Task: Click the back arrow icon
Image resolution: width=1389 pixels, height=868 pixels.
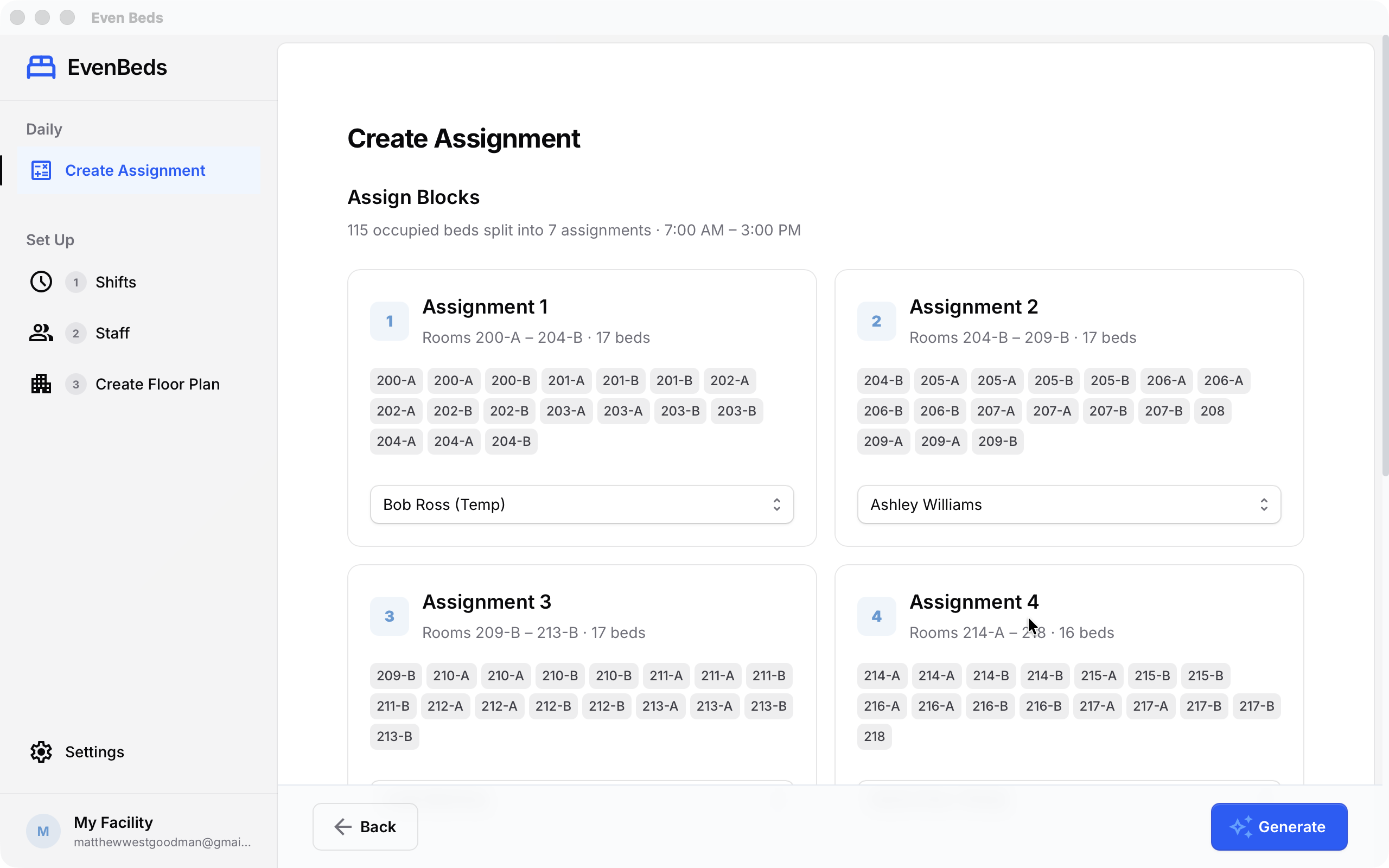Action: [343, 827]
